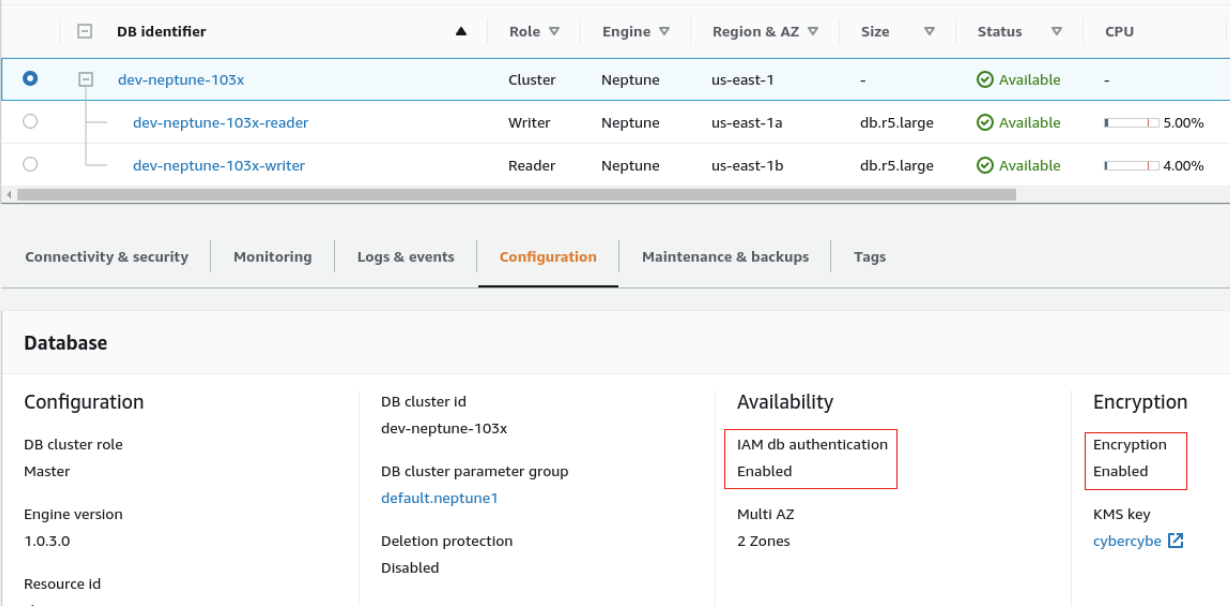This screenshot has height=608, width=1230.
Task: Click the CPU column header
Action: pyautogui.click(x=1119, y=31)
